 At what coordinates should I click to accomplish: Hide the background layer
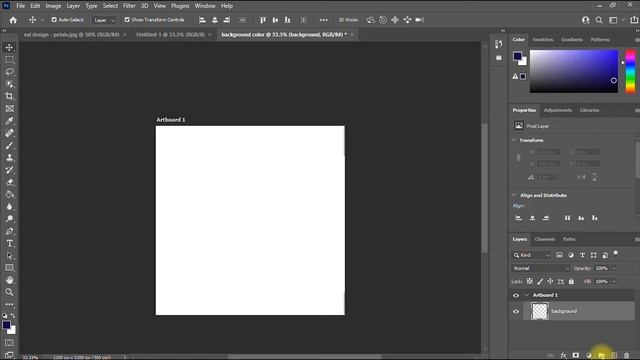[x=516, y=311]
